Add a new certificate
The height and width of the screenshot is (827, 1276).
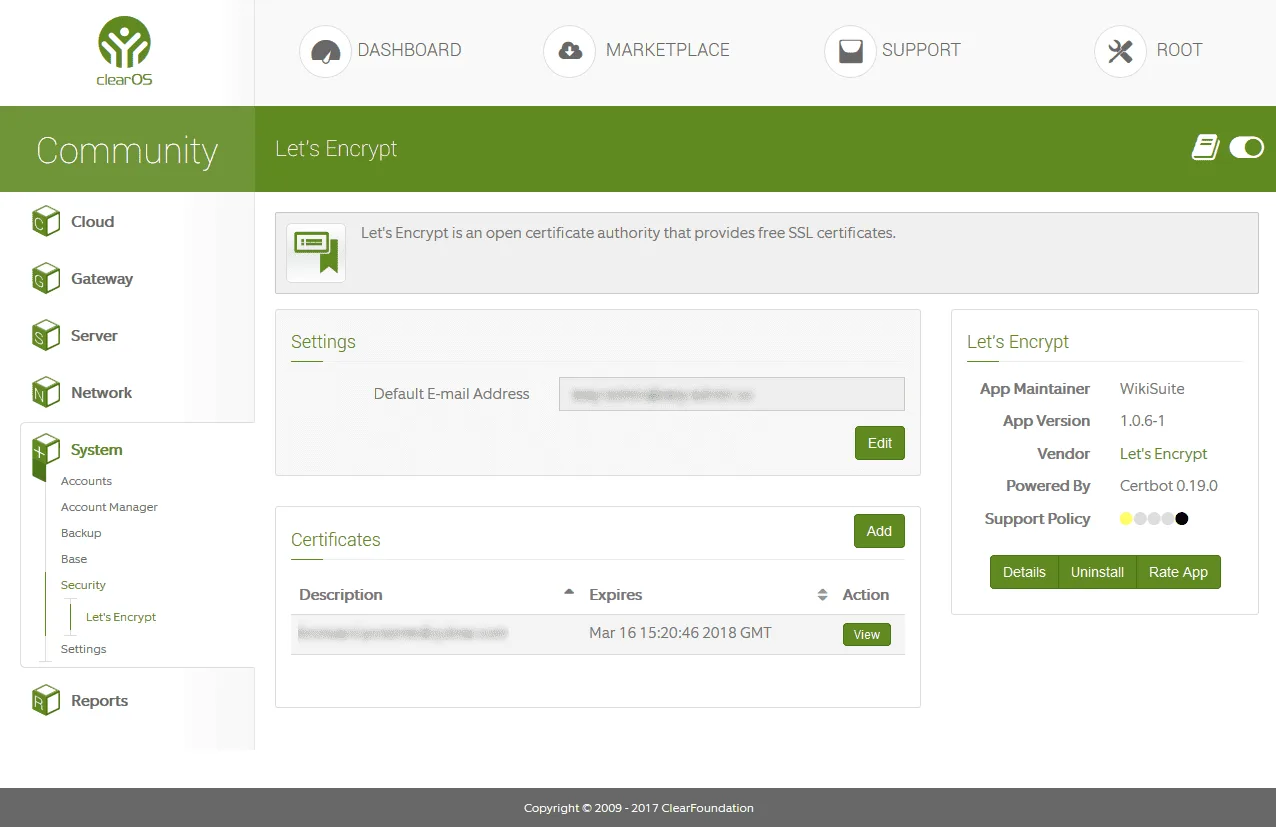click(x=879, y=531)
